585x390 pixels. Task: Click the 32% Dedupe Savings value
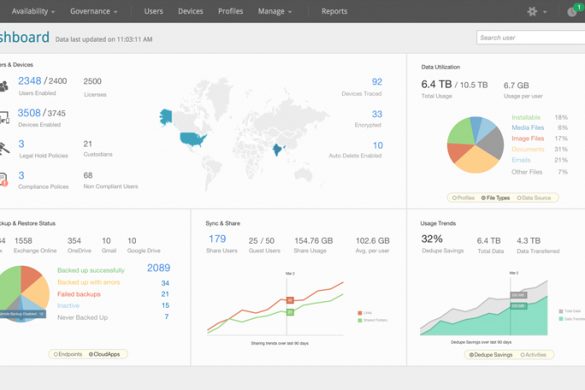432,239
